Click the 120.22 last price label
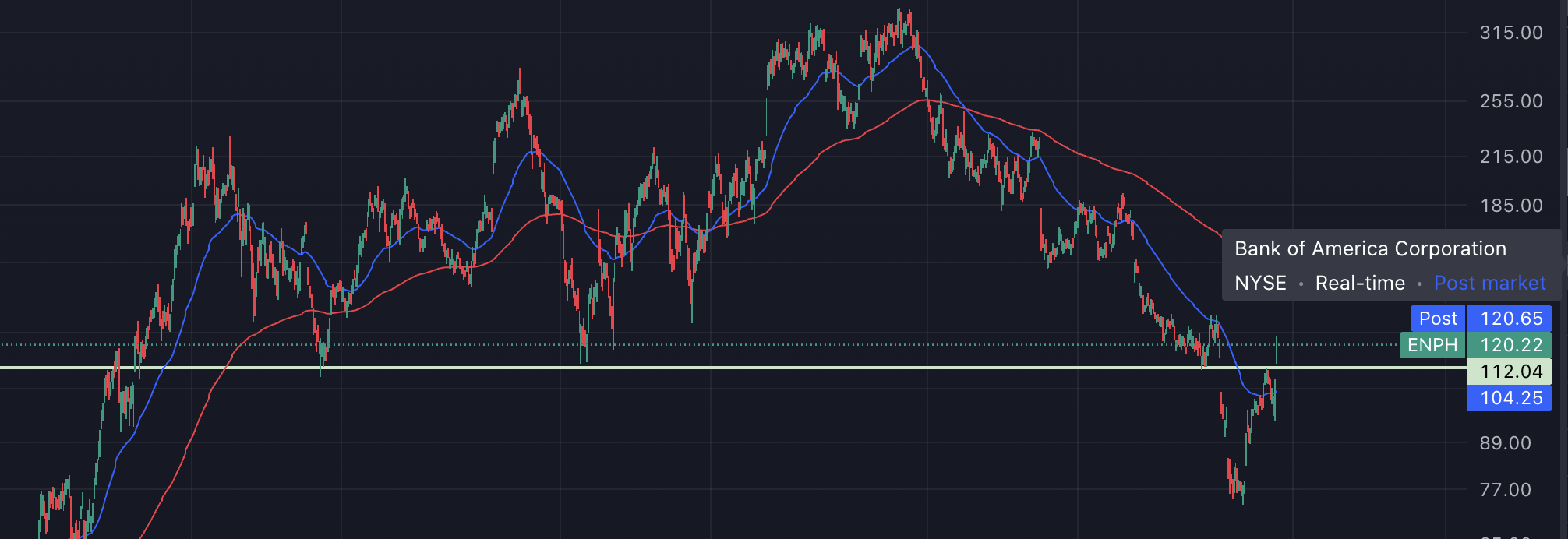This screenshot has height=539, width=1568. pos(1511,345)
